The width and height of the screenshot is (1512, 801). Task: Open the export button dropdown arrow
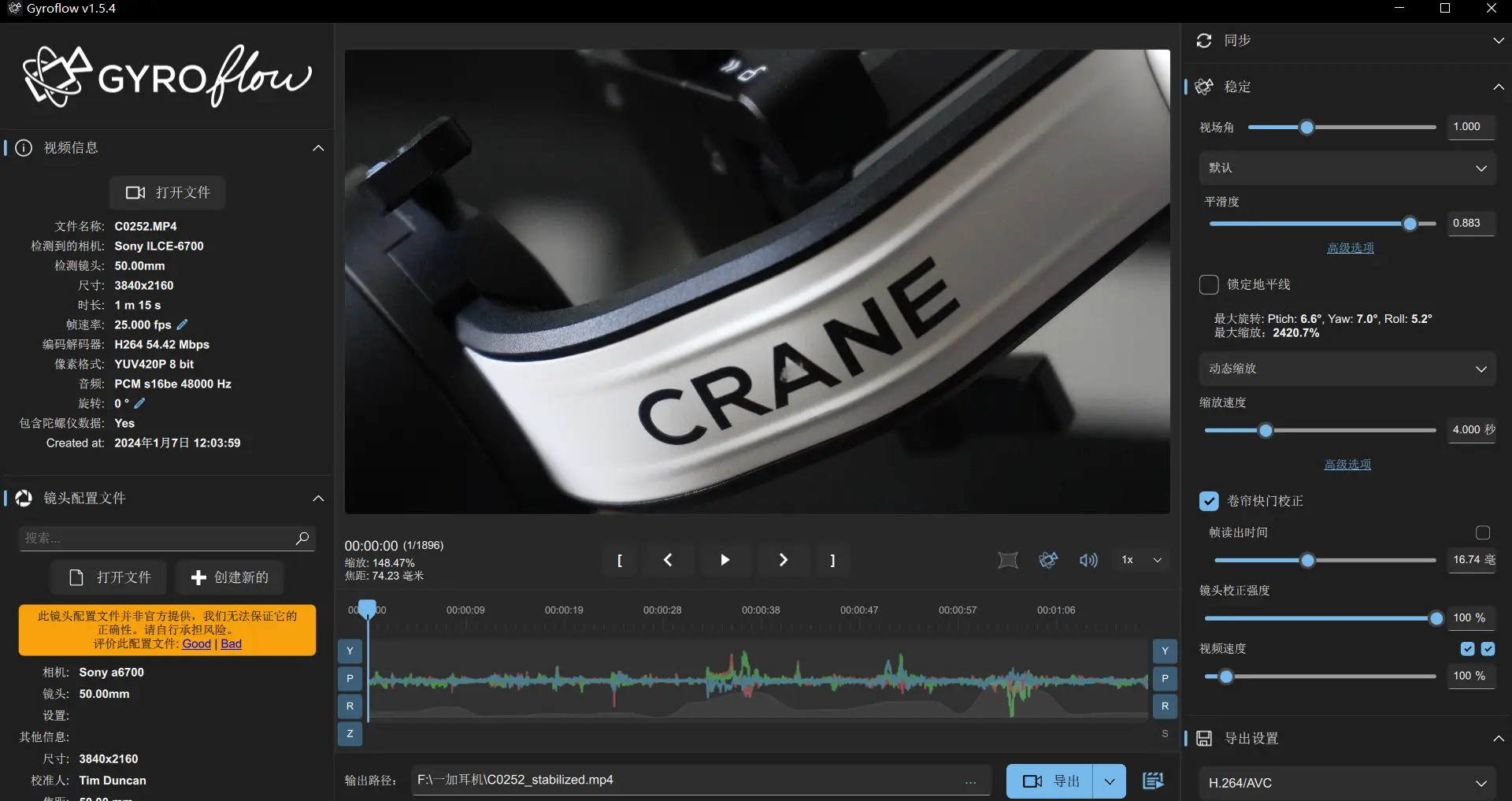click(x=1110, y=781)
